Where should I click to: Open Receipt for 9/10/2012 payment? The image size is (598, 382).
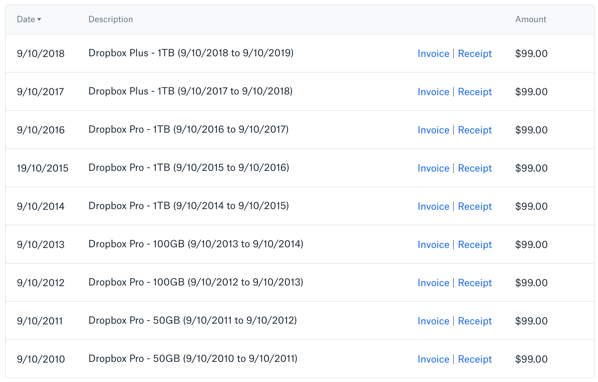click(x=475, y=282)
